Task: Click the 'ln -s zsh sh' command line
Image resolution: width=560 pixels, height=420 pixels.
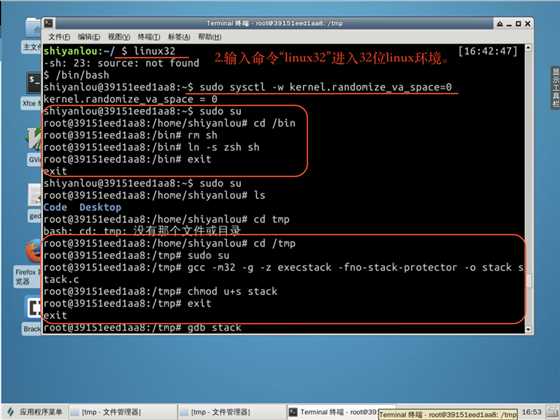Action: [x=151, y=147]
